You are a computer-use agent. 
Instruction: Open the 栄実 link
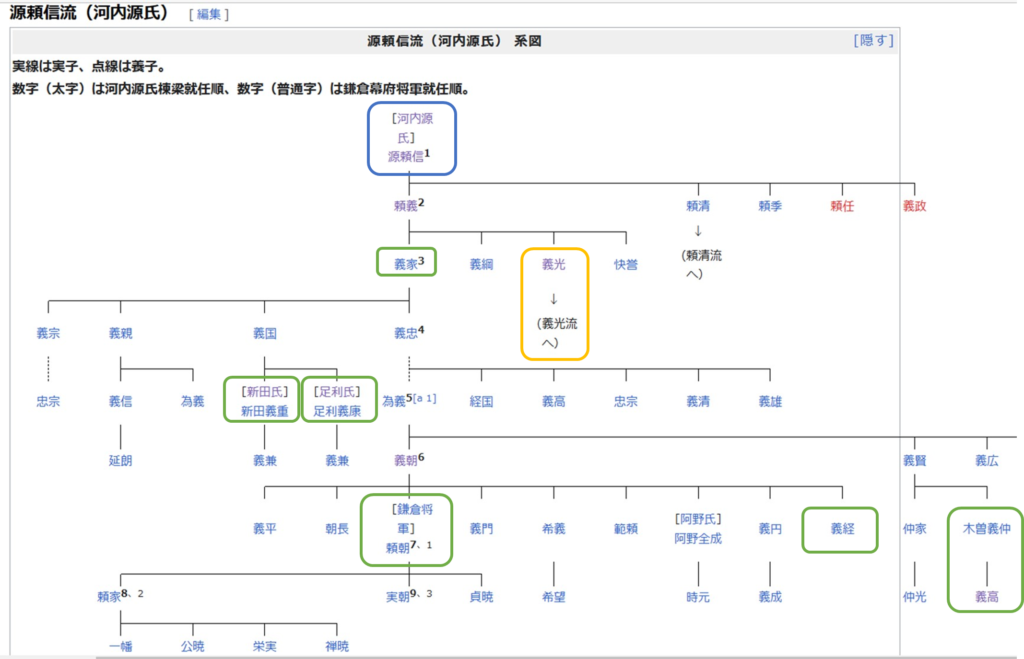[x=264, y=646]
